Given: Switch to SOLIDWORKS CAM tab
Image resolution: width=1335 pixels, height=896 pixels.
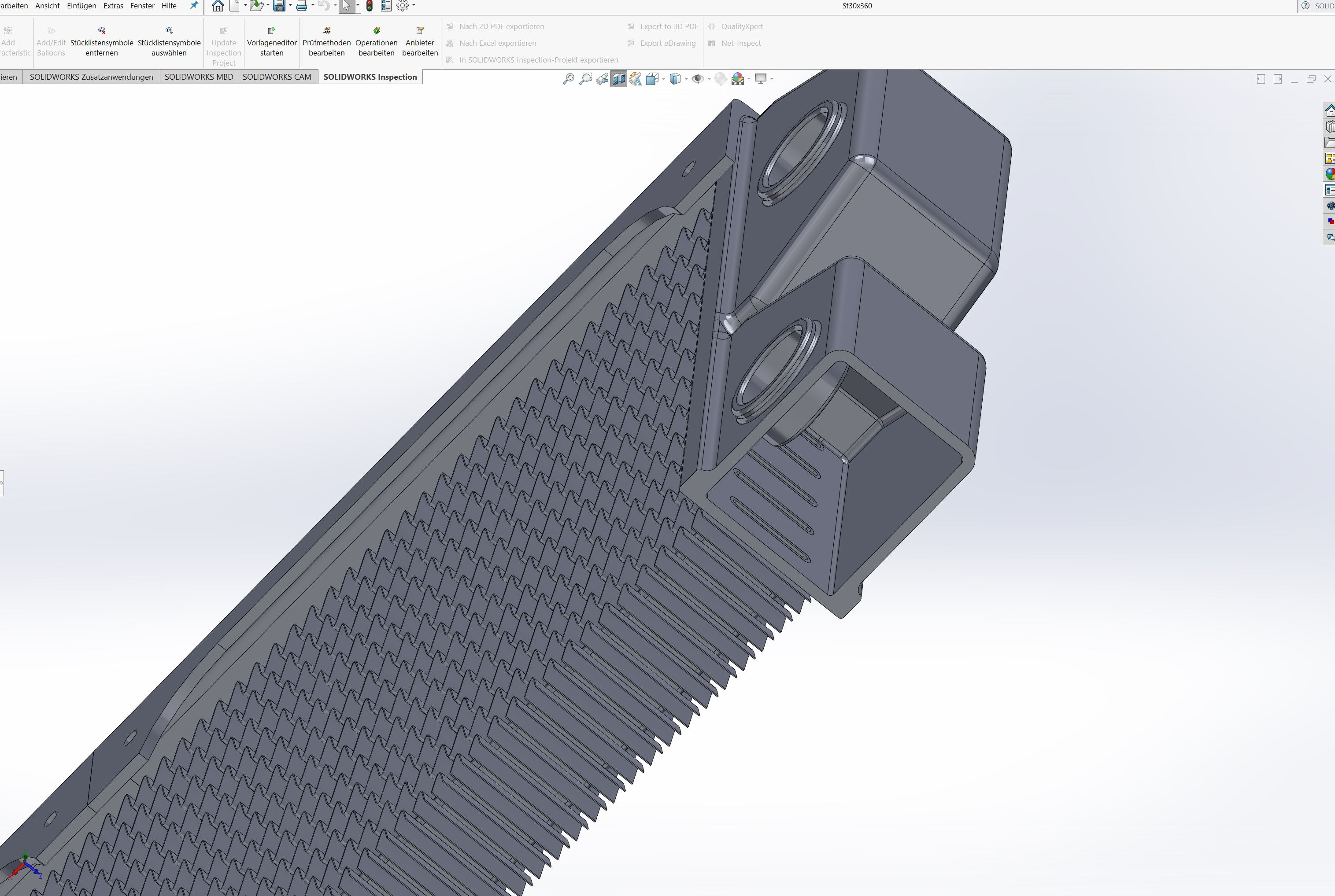Looking at the screenshot, I should tap(277, 77).
